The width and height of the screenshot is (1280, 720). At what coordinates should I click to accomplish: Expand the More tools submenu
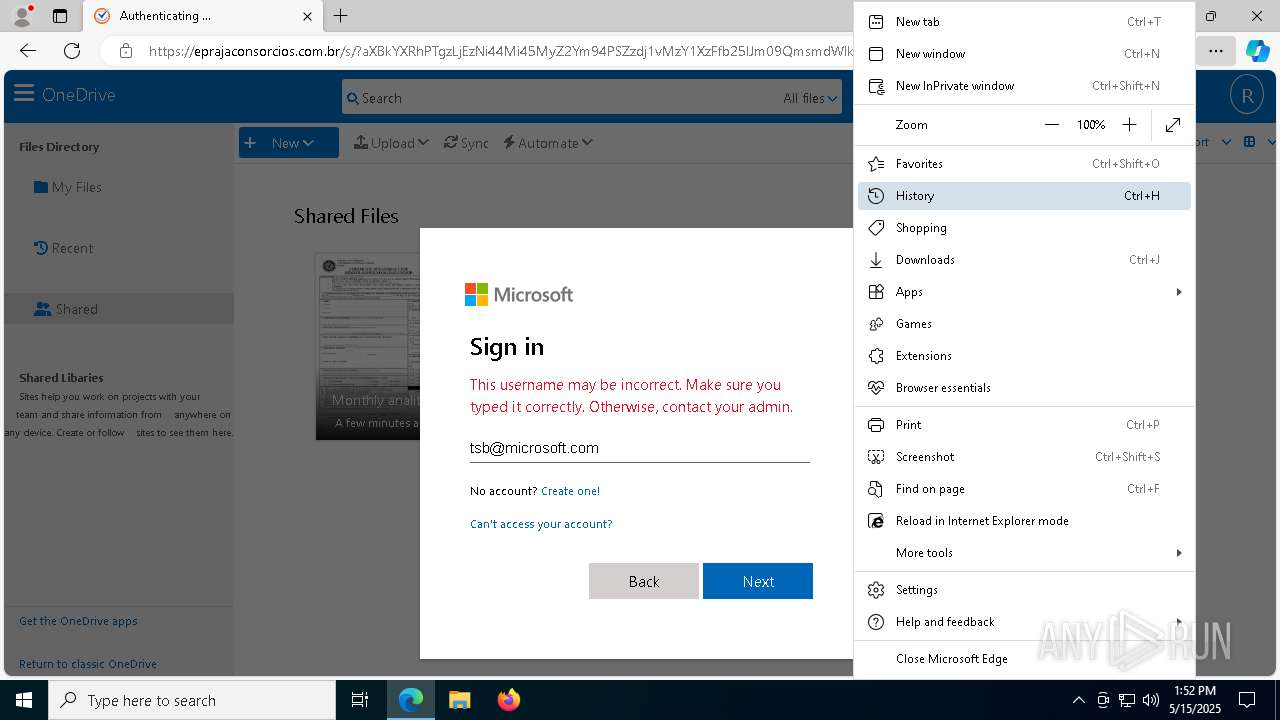(x=1024, y=553)
